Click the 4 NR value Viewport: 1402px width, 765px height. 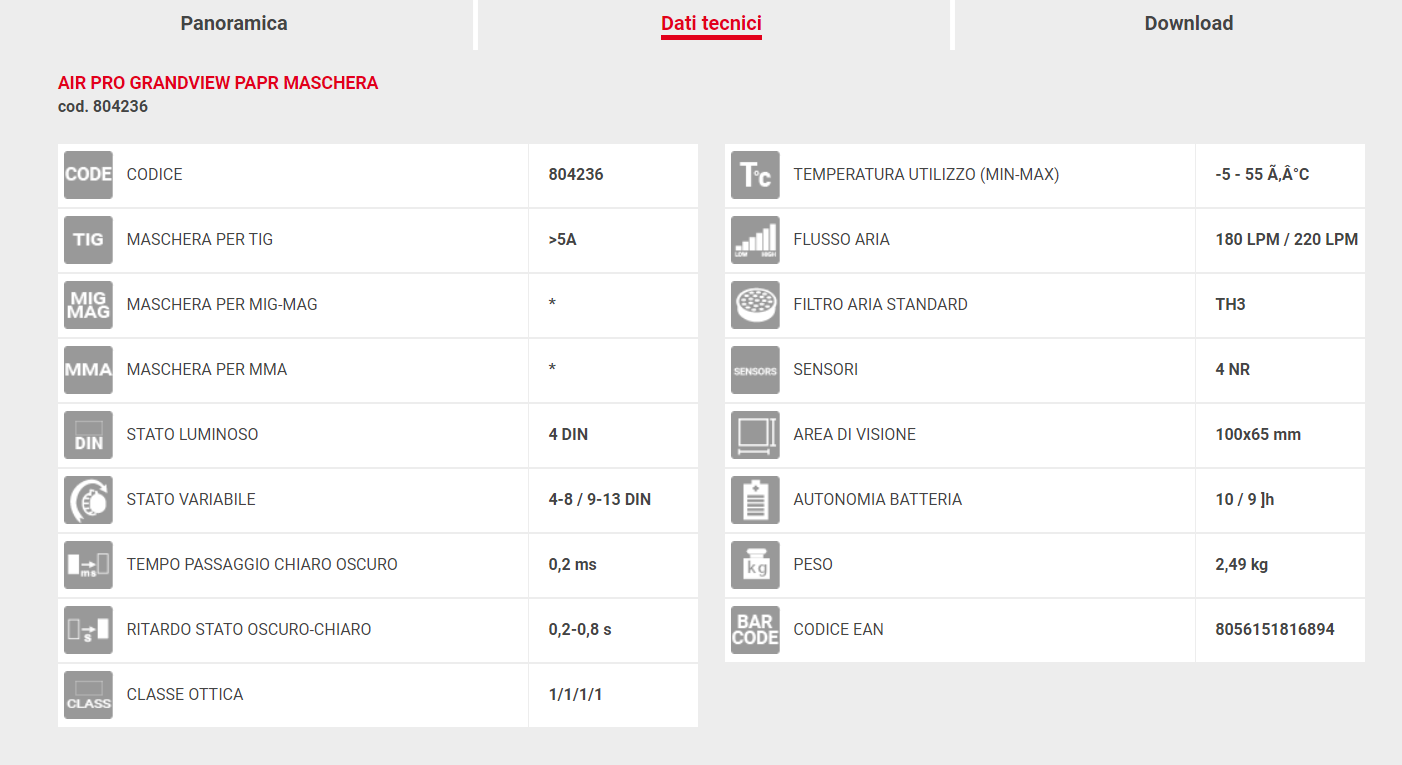(1233, 370)
